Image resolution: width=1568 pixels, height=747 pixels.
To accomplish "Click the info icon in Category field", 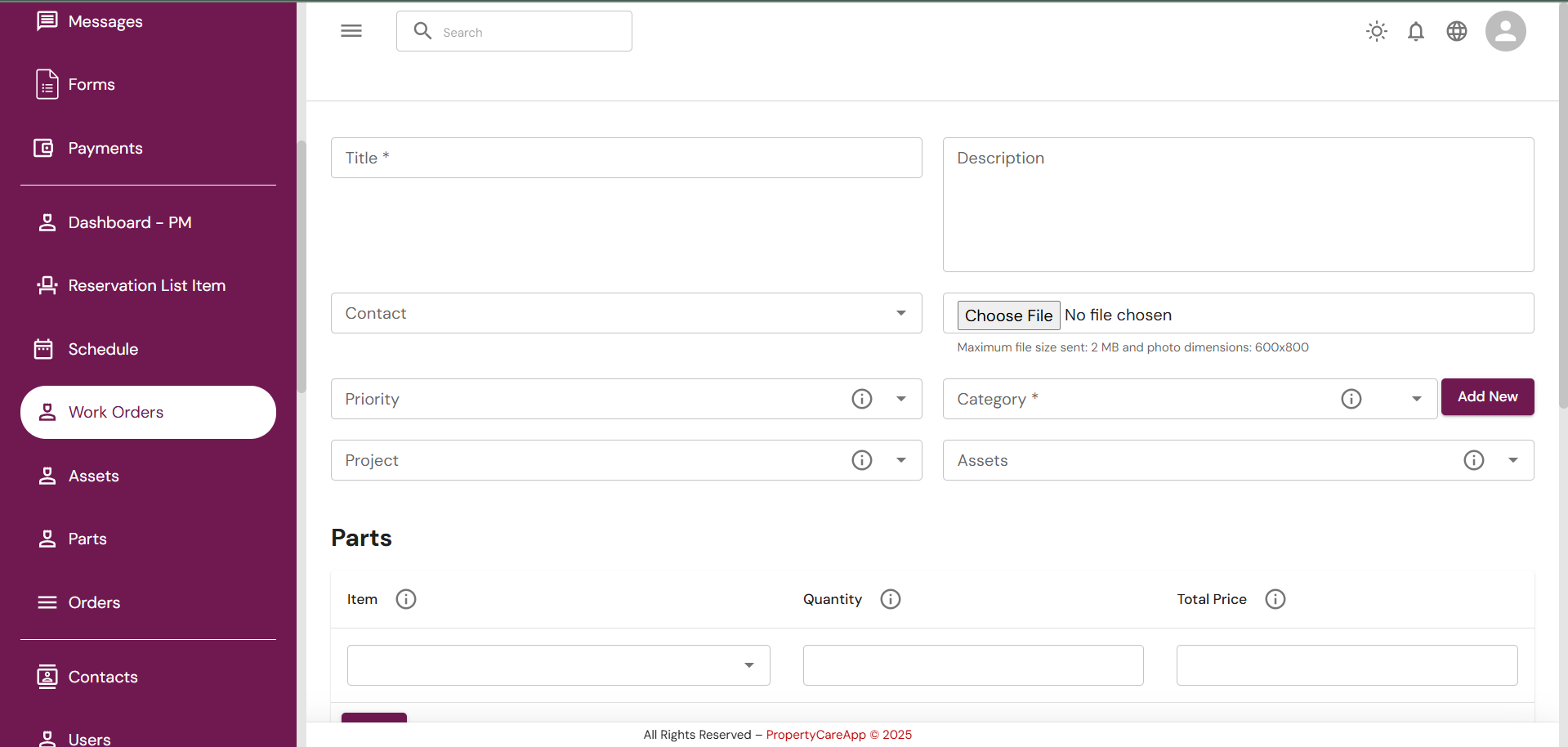I will click(x=1351, y=399).
